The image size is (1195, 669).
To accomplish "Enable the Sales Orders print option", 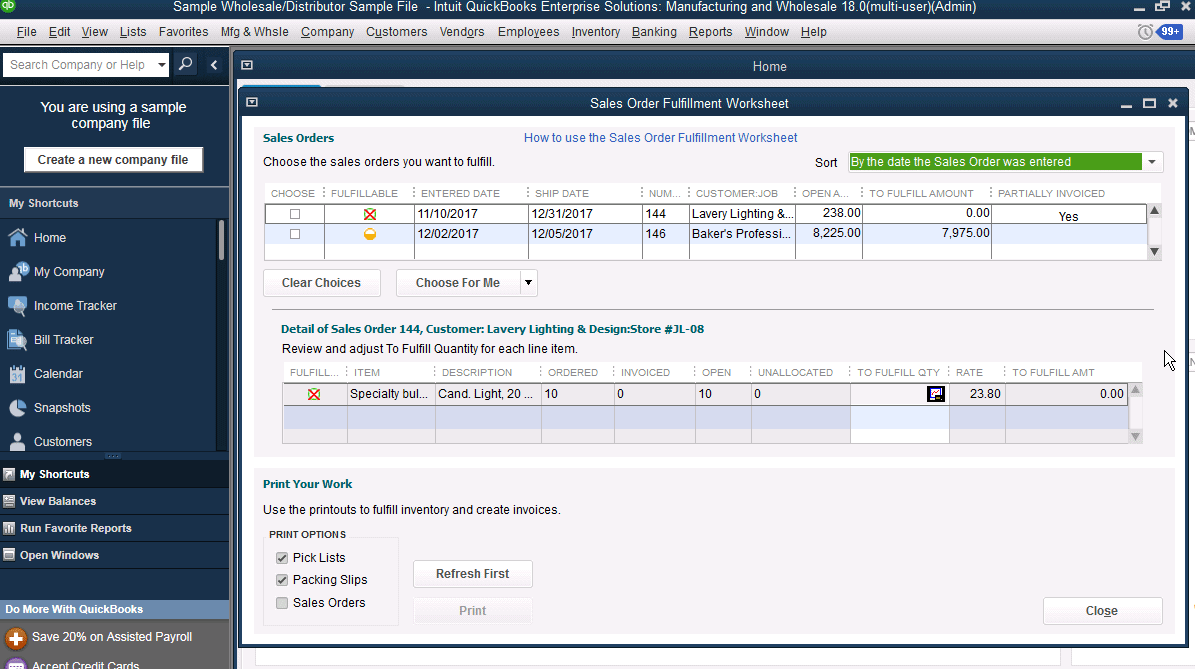I will [282, 603].
